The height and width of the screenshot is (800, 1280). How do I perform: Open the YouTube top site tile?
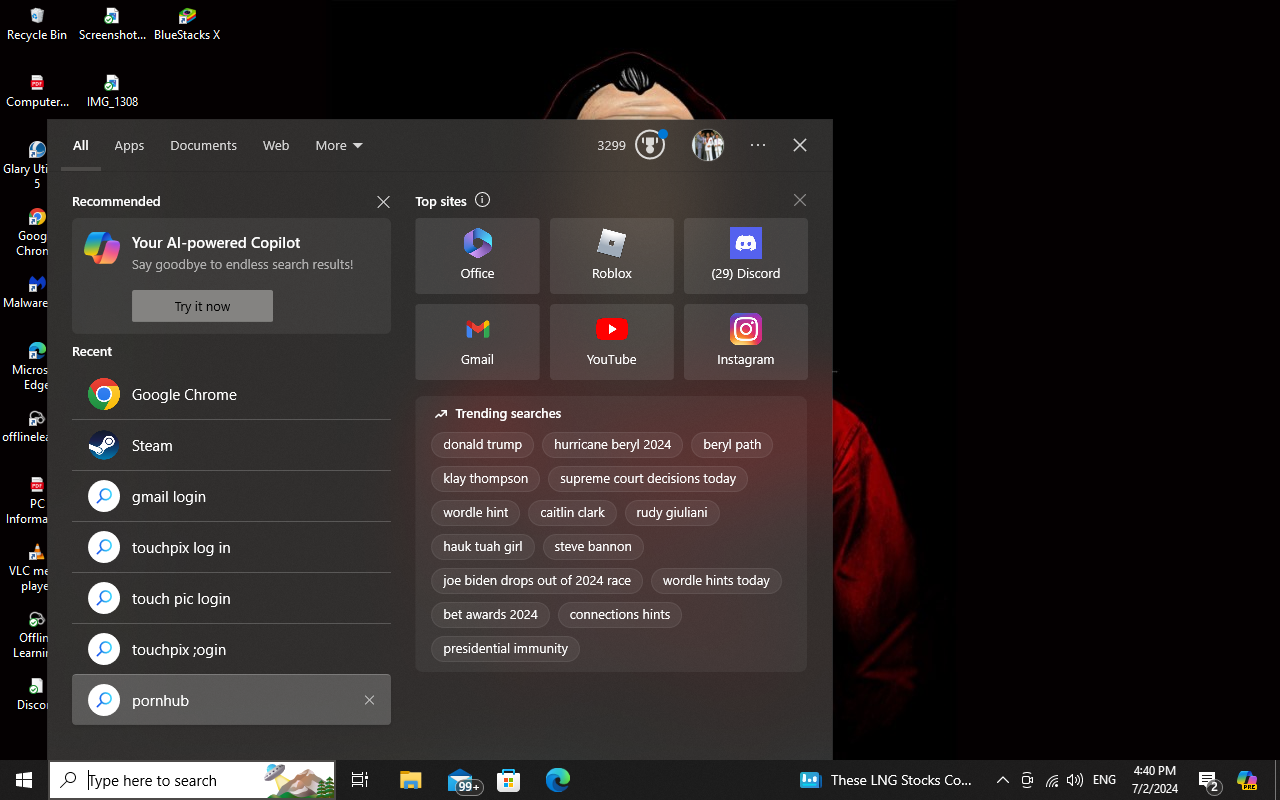[611, 342]
